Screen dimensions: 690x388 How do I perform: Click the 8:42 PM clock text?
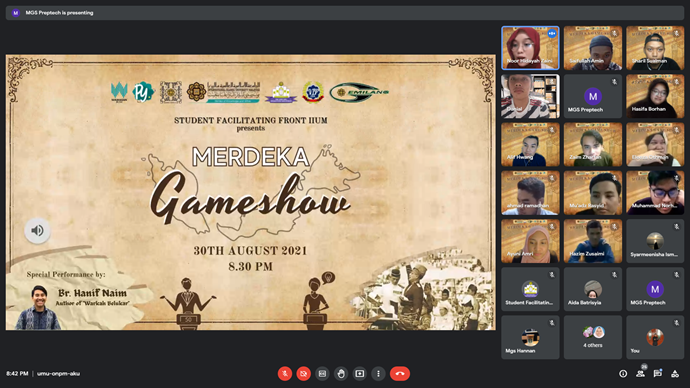click(17, 373)
